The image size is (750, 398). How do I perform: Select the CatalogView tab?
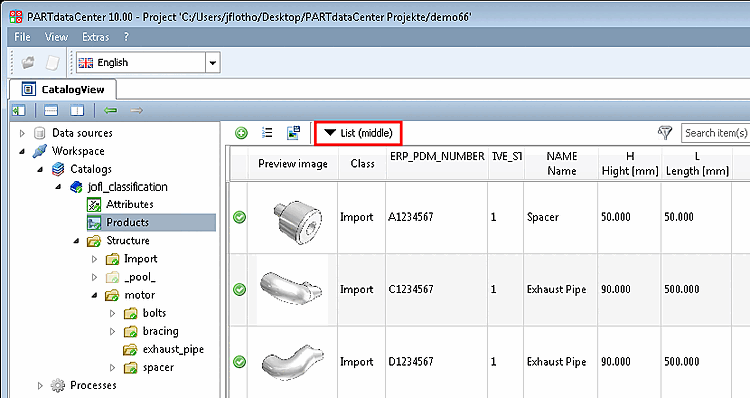63,89
